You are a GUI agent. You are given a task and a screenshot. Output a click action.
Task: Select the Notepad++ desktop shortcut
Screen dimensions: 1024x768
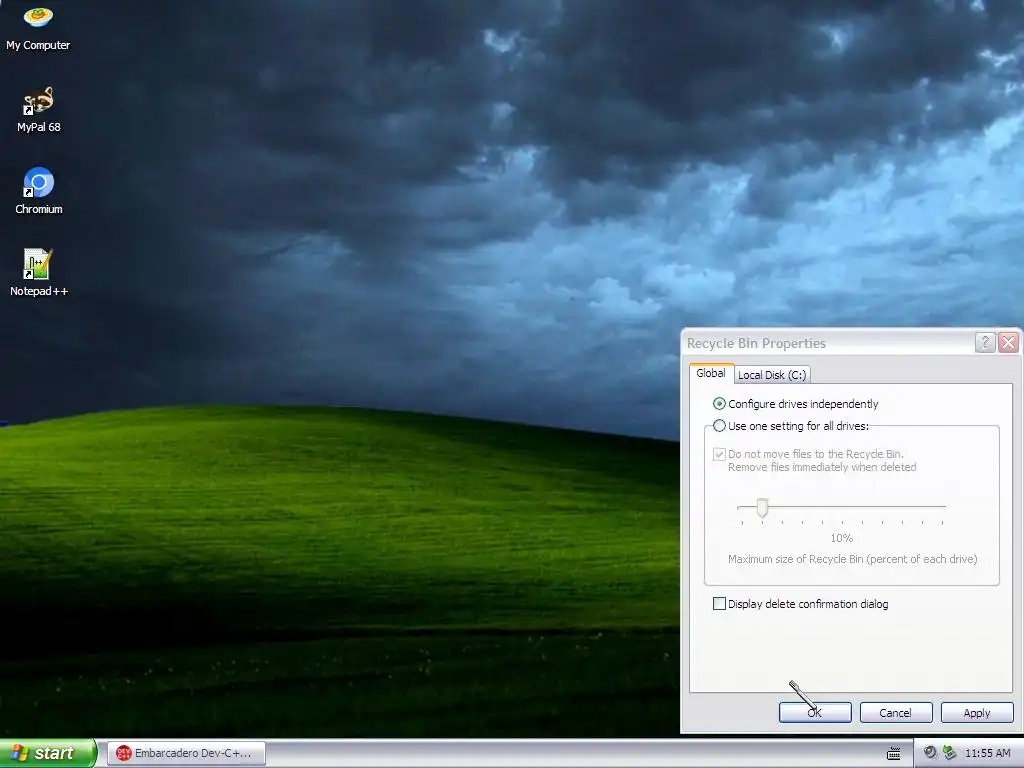(x=39, y=273)
